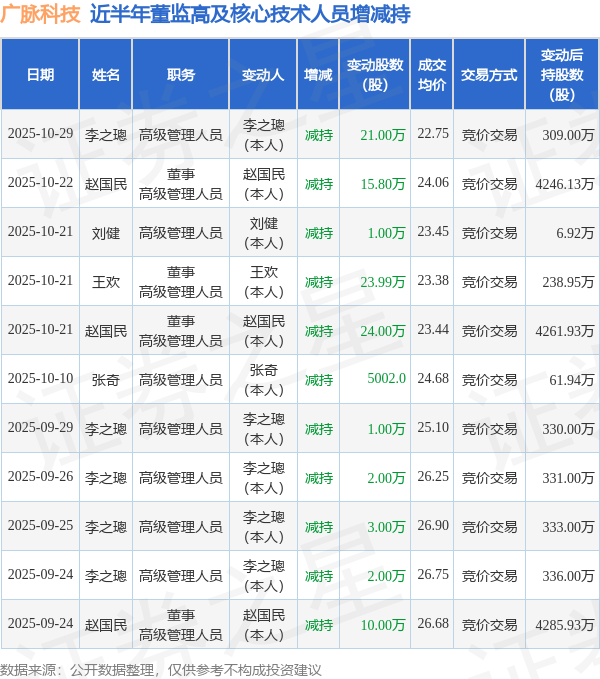Click 董事 高级管理人员 in the 王欢 row
This screenshot has height=679, width=600.
(x=181, y=282)
